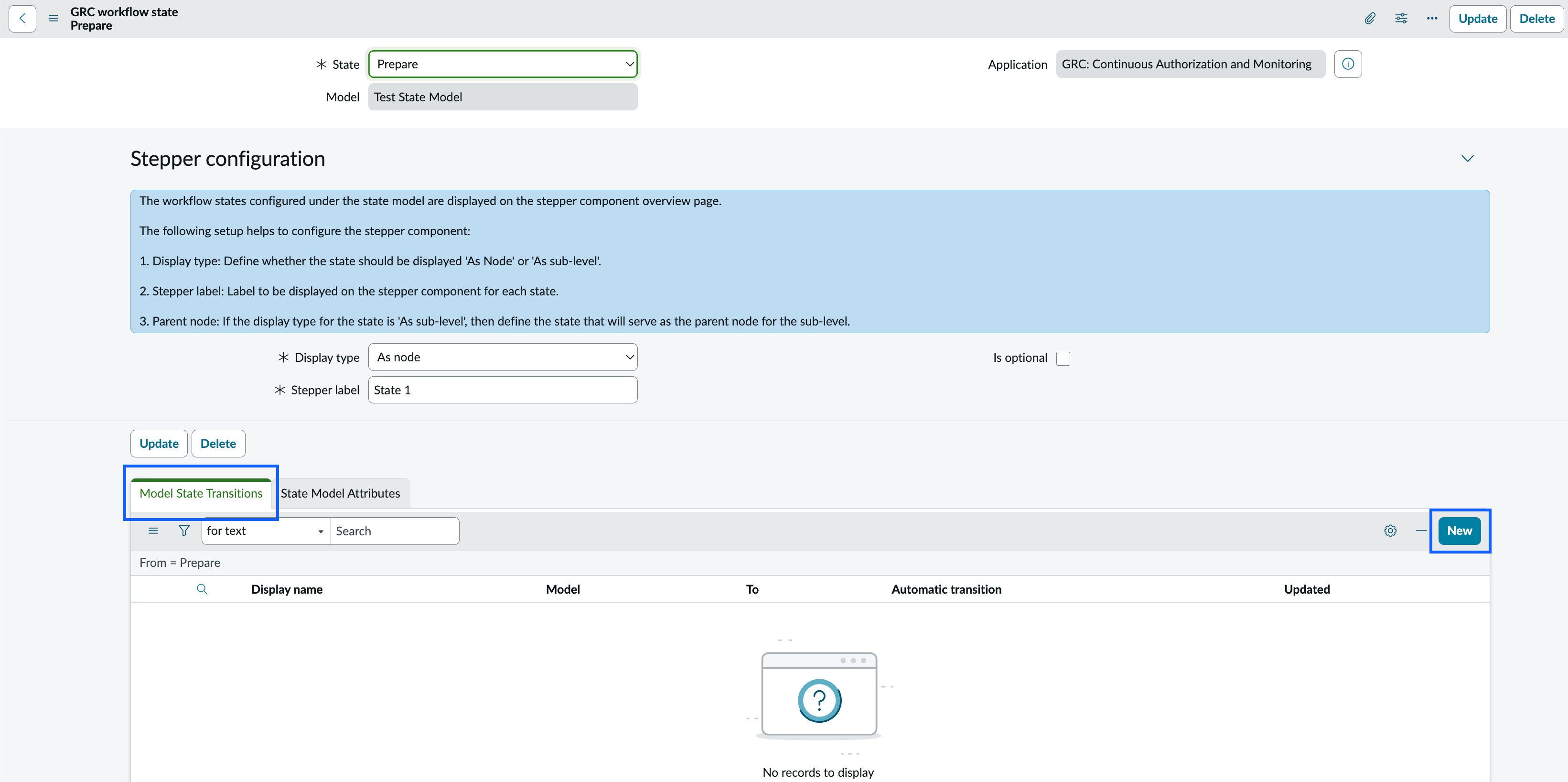Open column search magnifier icon

202,589
